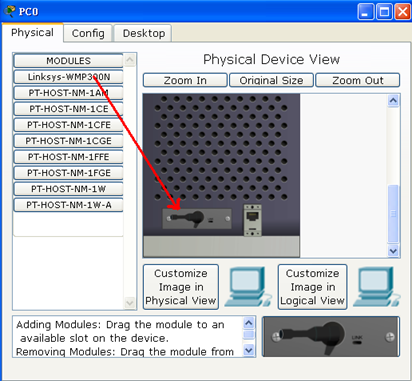Select the PT-HOST-NM-1AM module
This screenshot has width=412, height=381.
click(x=68, y=93)
